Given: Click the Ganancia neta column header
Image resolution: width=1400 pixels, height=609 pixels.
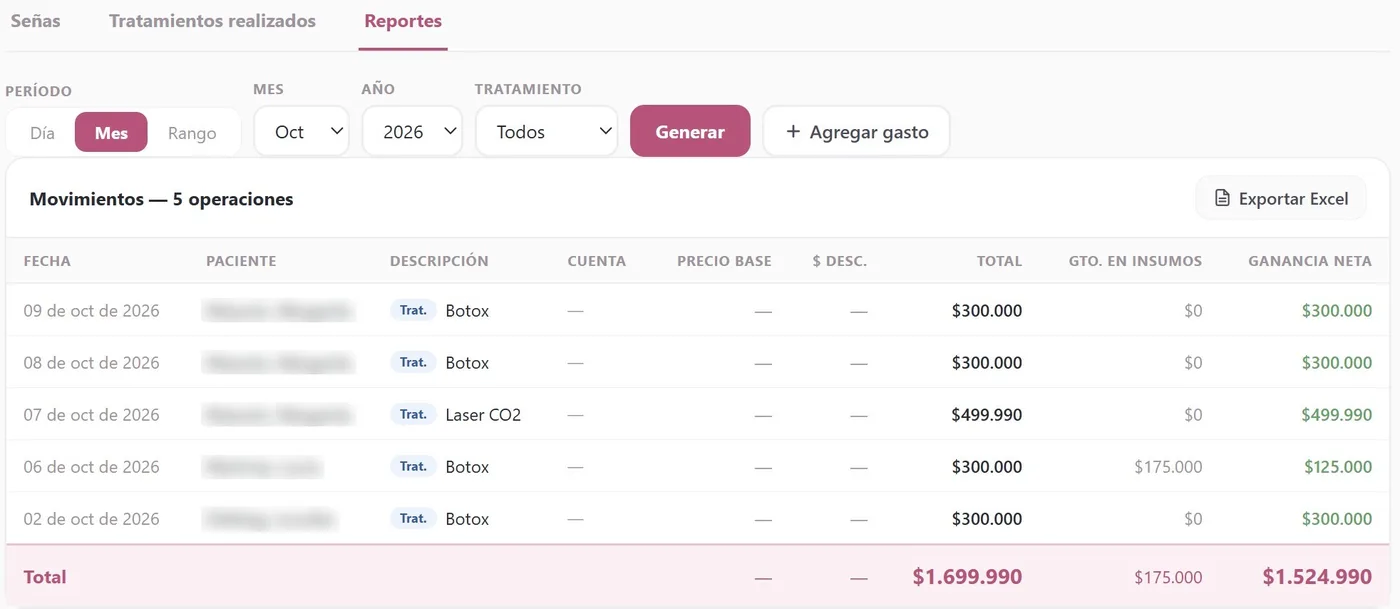Looking at the screenshot, I should 1310,261.
